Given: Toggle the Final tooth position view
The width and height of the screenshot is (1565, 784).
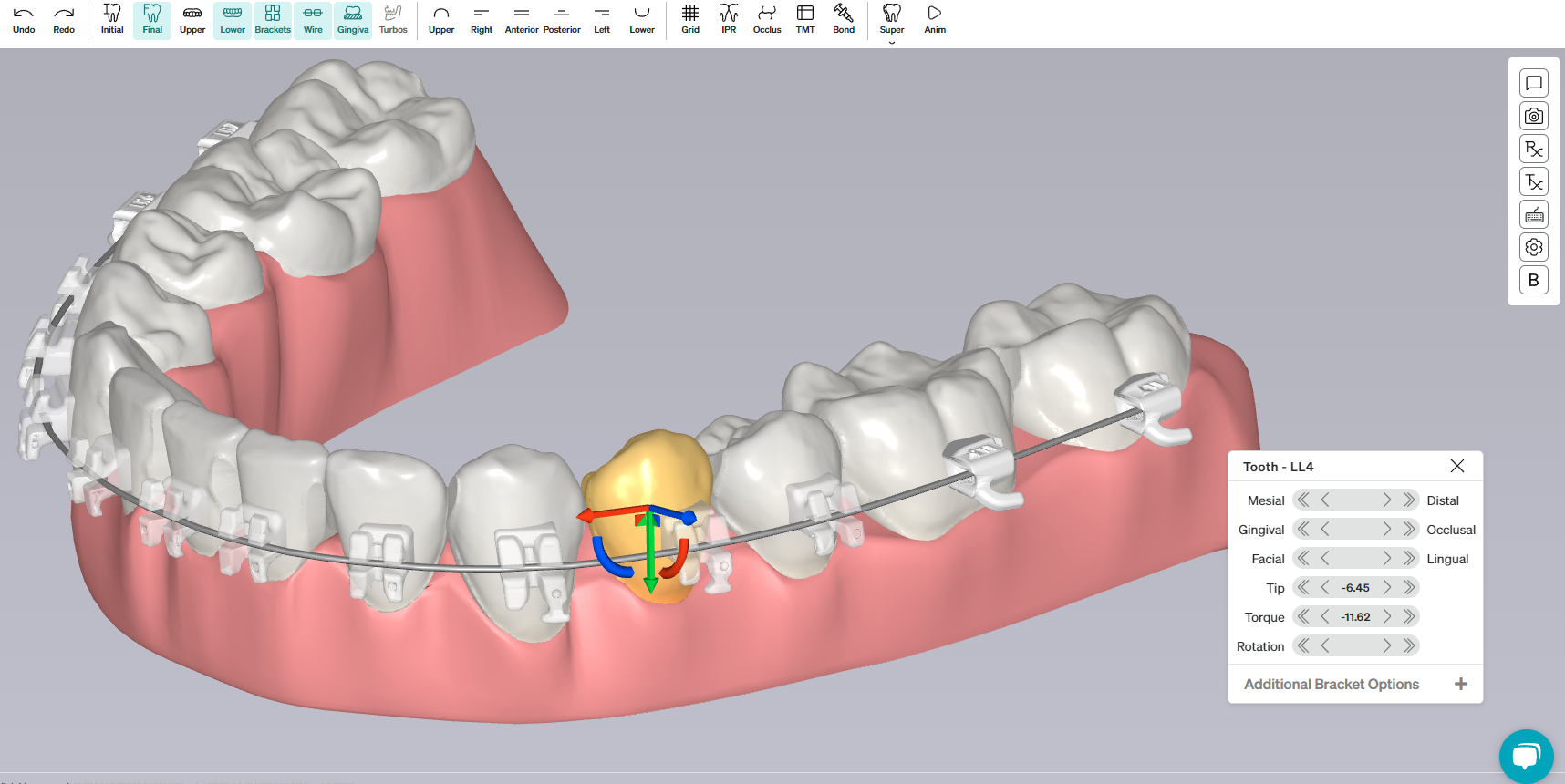Looking at the screenshot, I should click(152, 20).
